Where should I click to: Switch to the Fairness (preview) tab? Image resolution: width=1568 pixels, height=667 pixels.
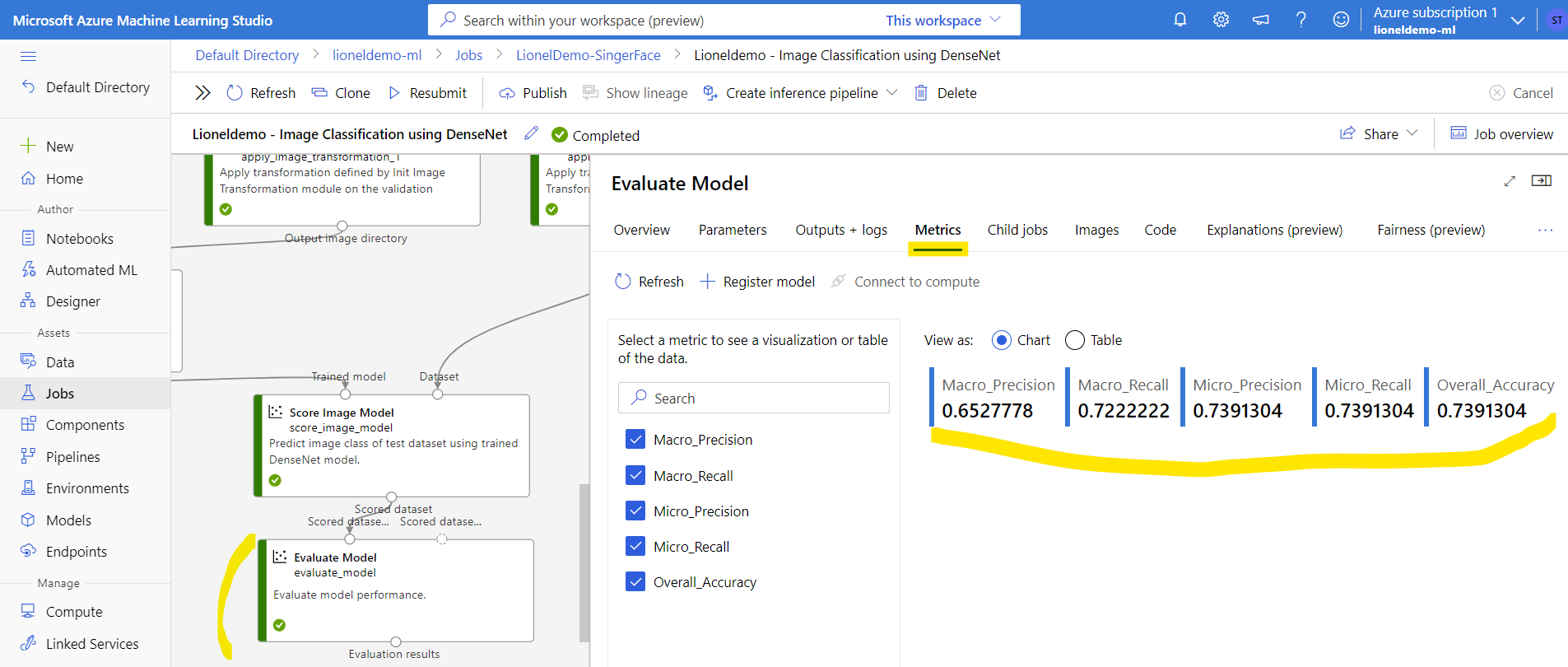coord(1431,230)
